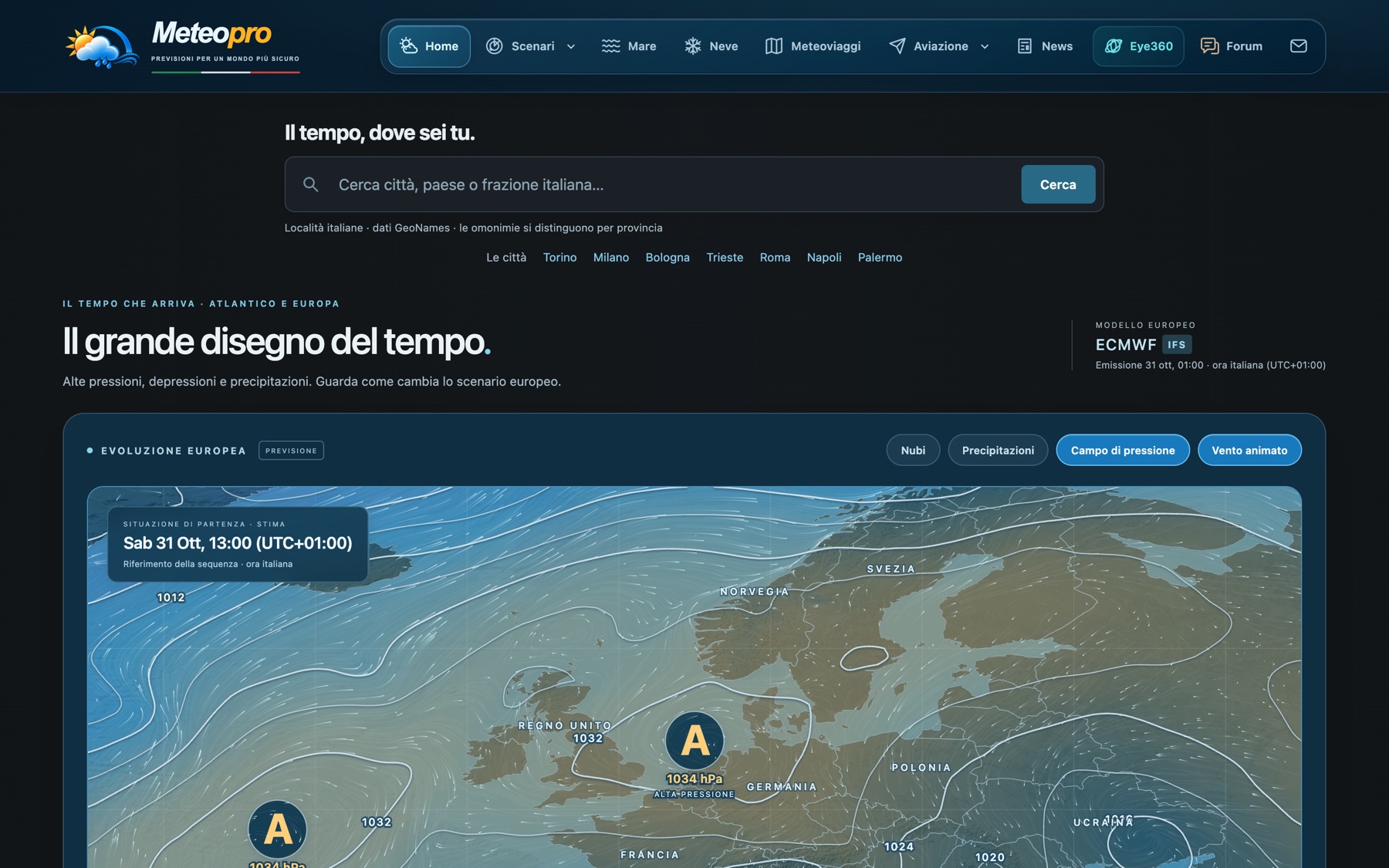
Task: Toggle the Precipitazioni layer
Action: (998, 451)
